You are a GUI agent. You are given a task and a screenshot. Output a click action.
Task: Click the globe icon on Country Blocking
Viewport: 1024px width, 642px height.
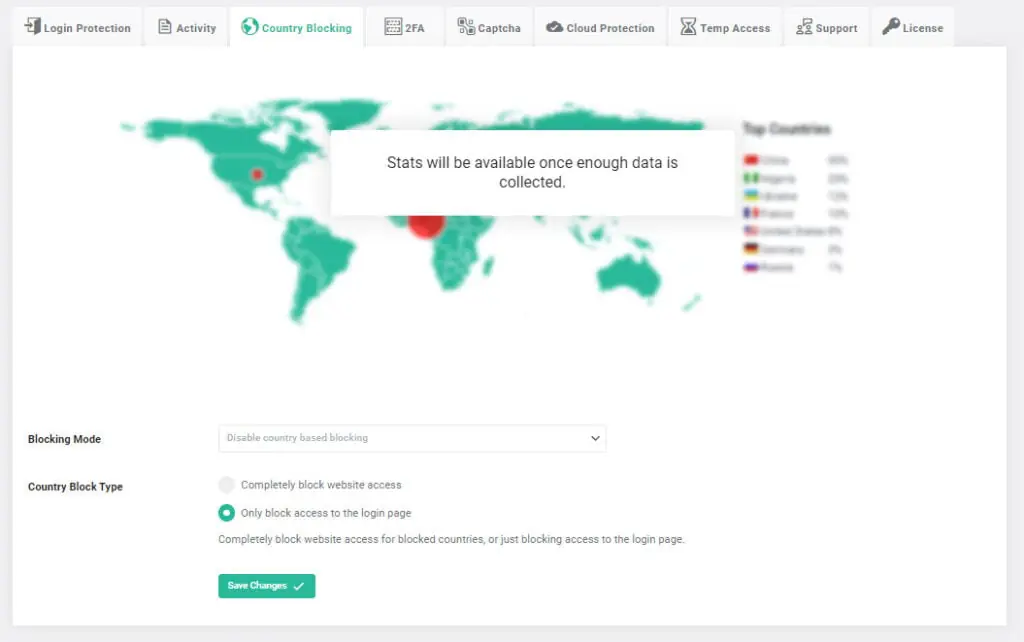(250, 27)
